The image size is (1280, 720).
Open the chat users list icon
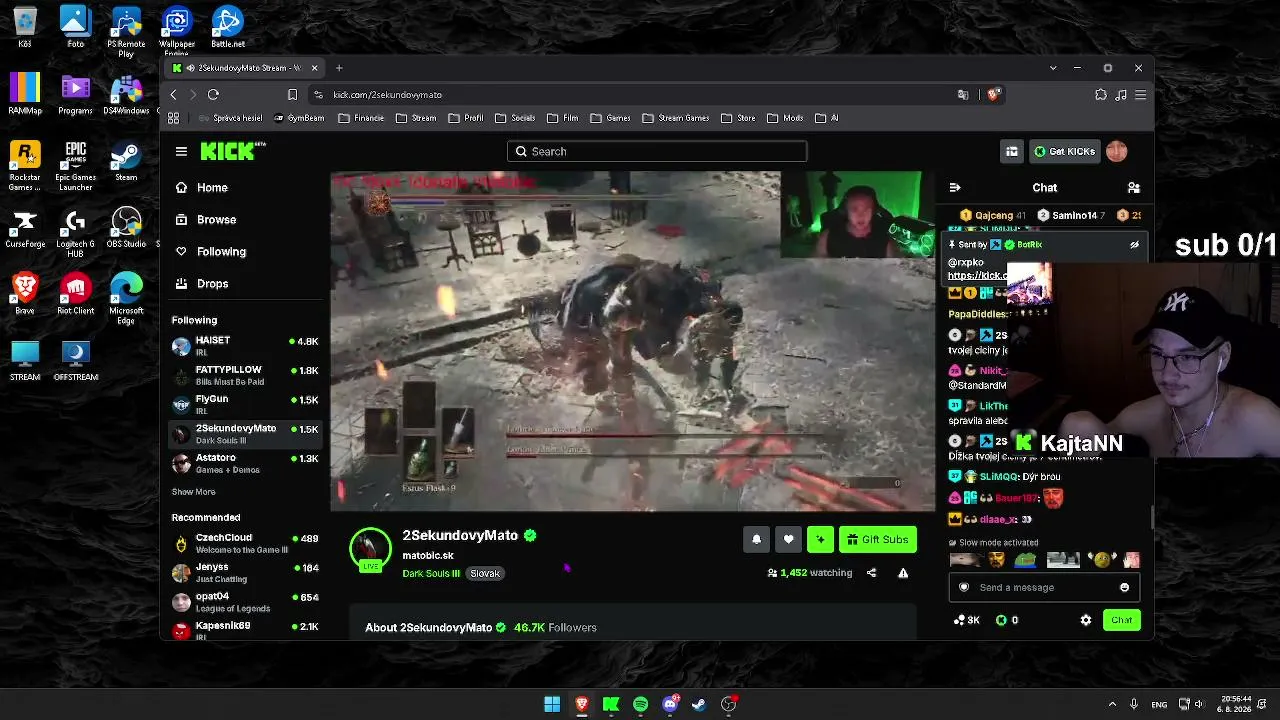point(1134,187)
